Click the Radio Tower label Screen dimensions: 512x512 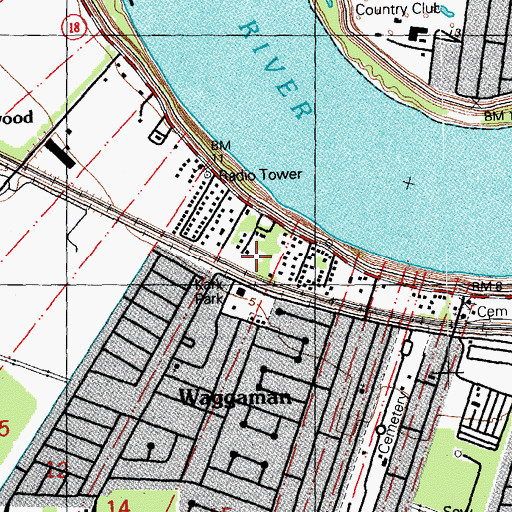(261, 175)
